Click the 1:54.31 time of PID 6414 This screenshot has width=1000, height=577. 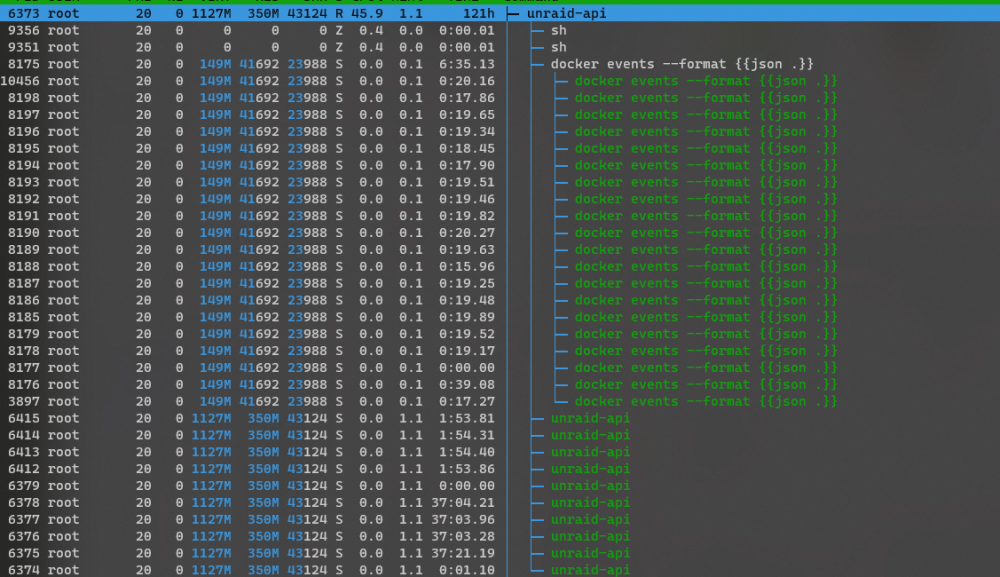466,435
